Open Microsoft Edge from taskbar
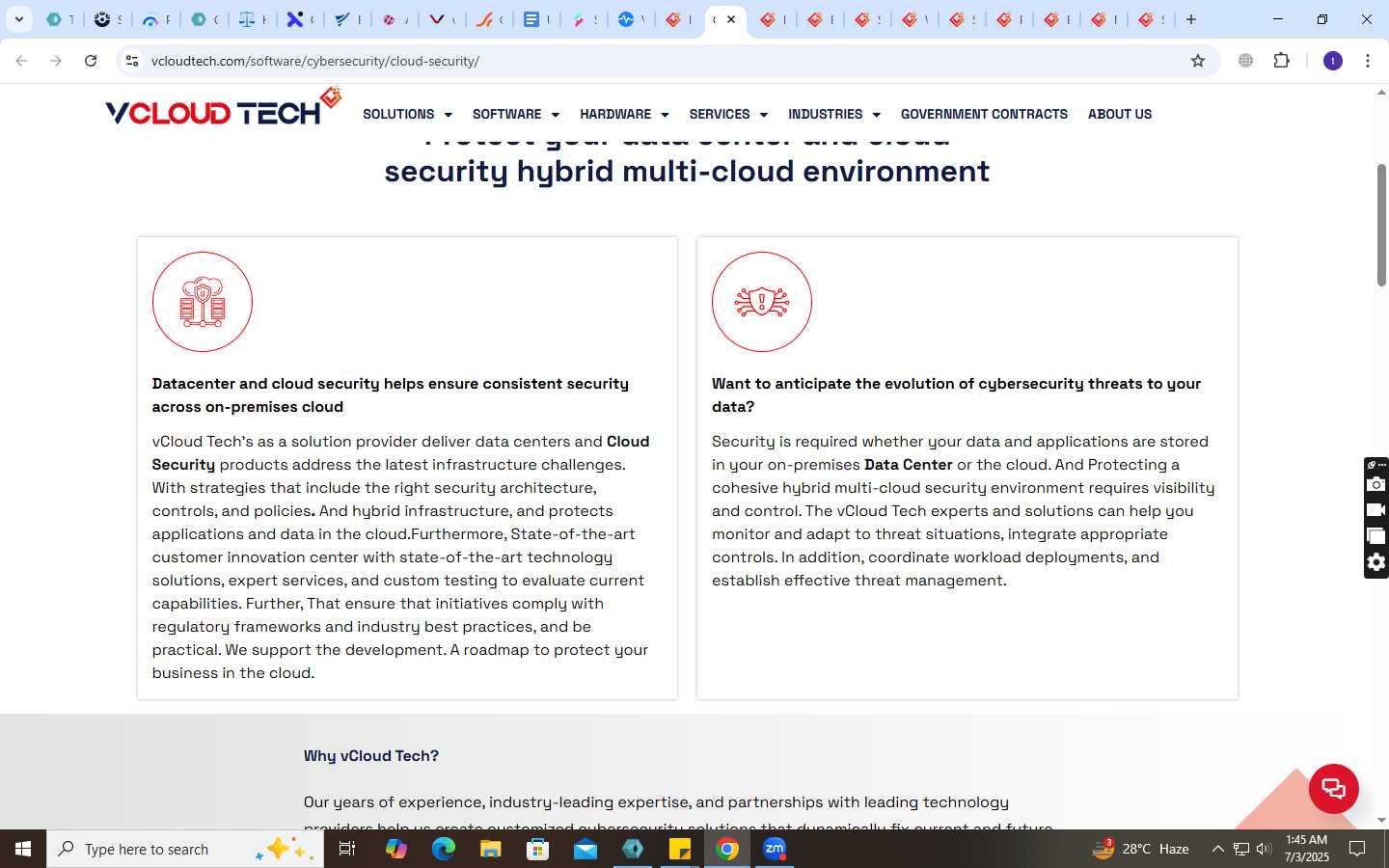The height and width of the screenshot is (868, 1389). point(443,849)
